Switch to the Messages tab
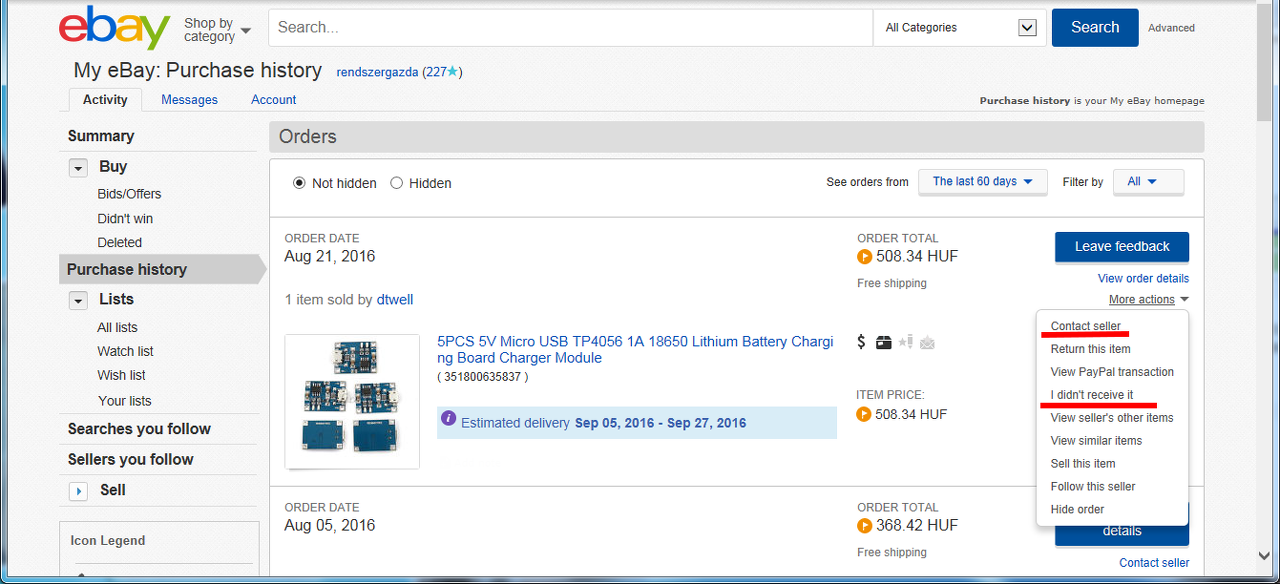The width and height of the screenshot is (1280, 584). pyautogui.click(x=189, y=100)
